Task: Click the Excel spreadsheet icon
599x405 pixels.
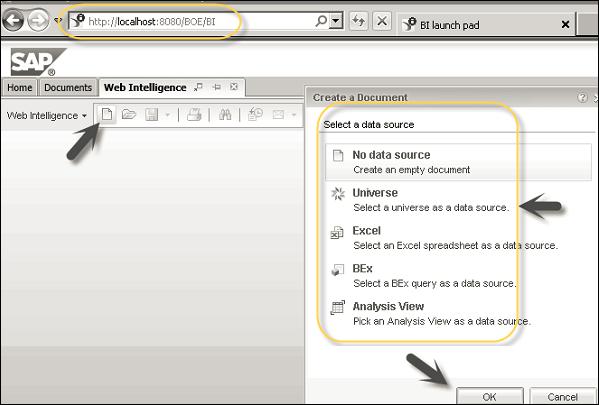Action: coord(337,232)
